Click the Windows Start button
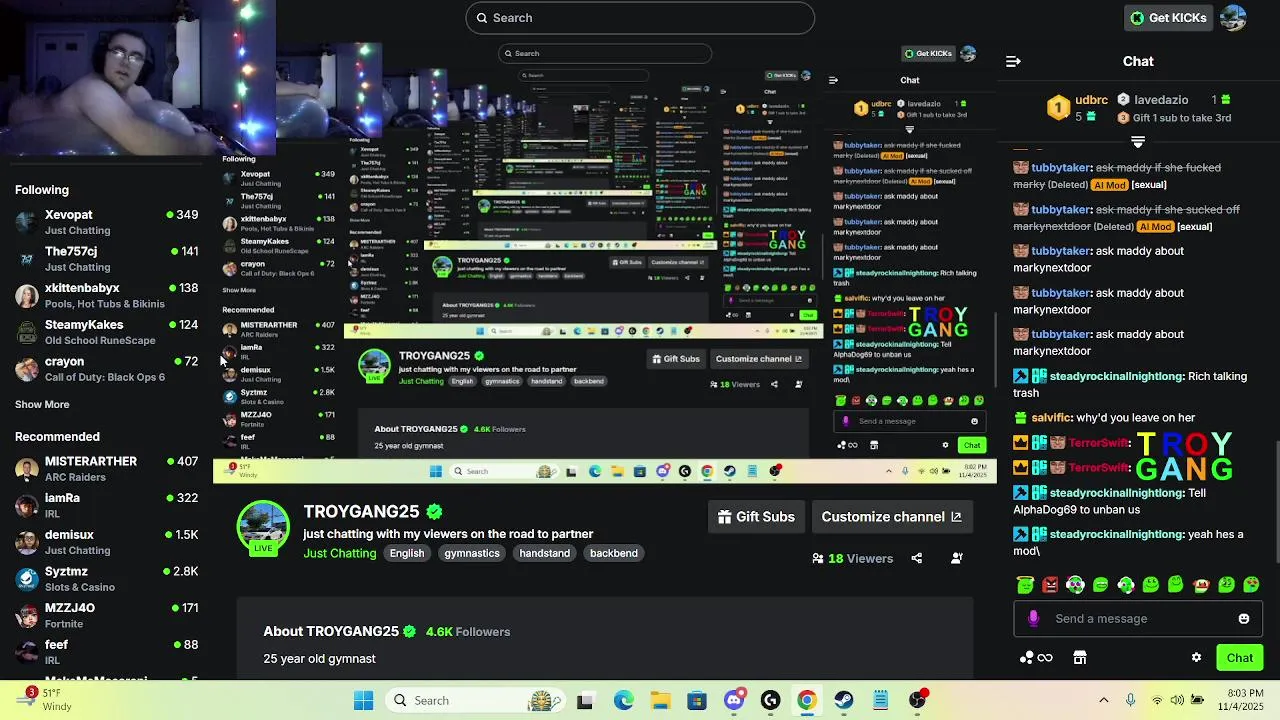Screen dimensions: 1280x720 pos(363,700)
